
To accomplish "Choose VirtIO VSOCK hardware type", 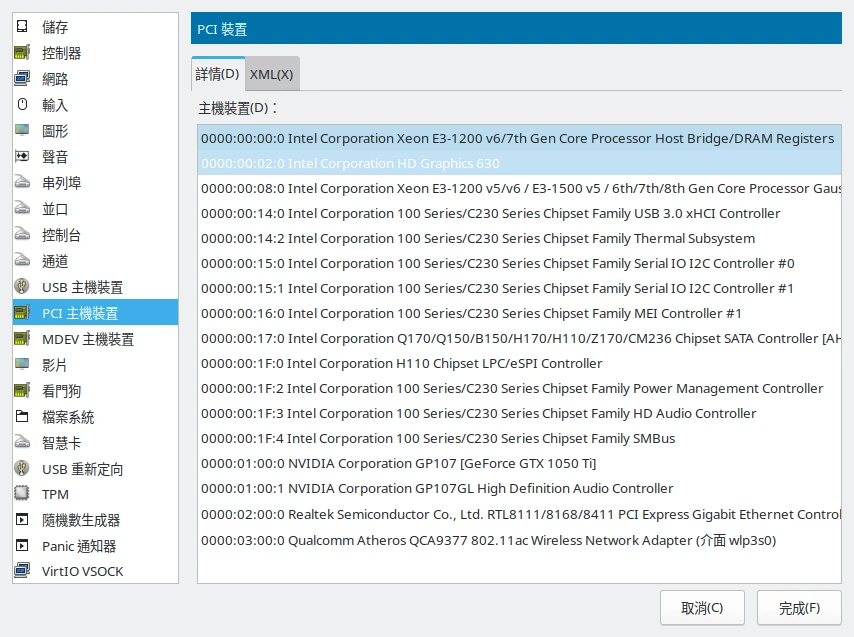I will tap(82, 572).
